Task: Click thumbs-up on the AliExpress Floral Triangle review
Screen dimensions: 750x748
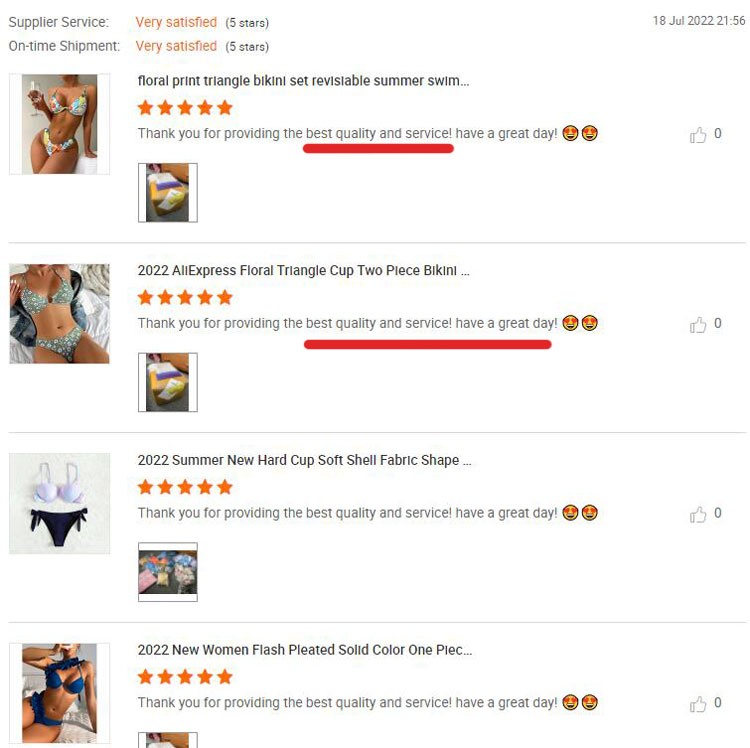Action: click(698, 325)
